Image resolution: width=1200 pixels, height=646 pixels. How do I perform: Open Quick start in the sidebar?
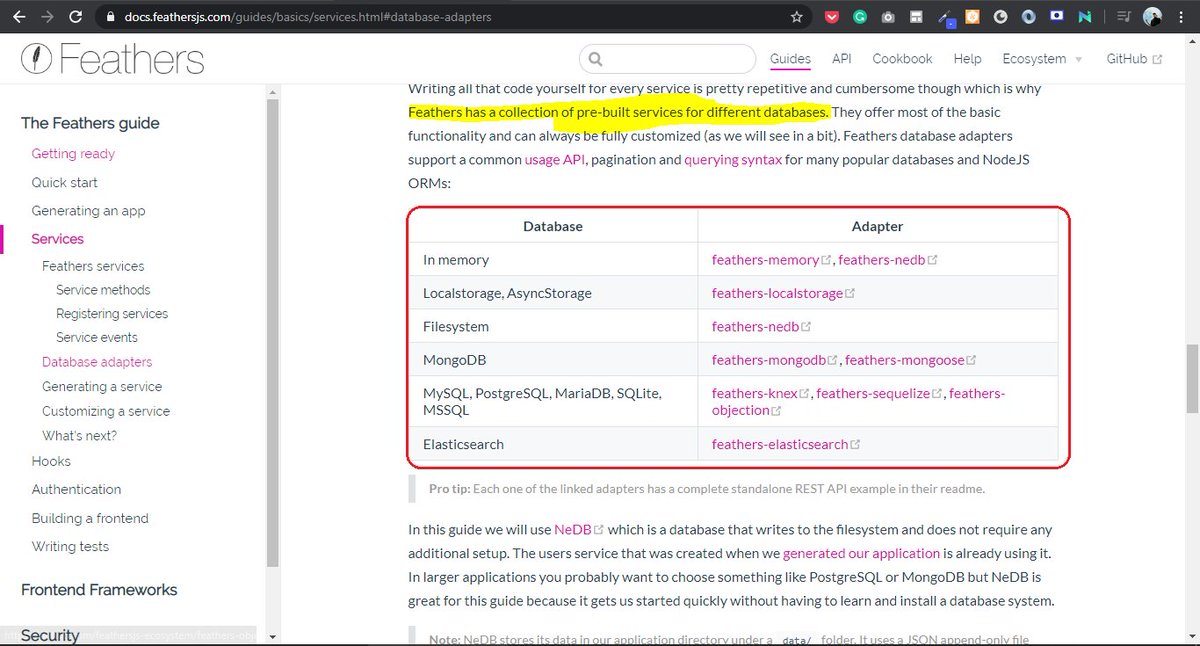coord(64,182)
